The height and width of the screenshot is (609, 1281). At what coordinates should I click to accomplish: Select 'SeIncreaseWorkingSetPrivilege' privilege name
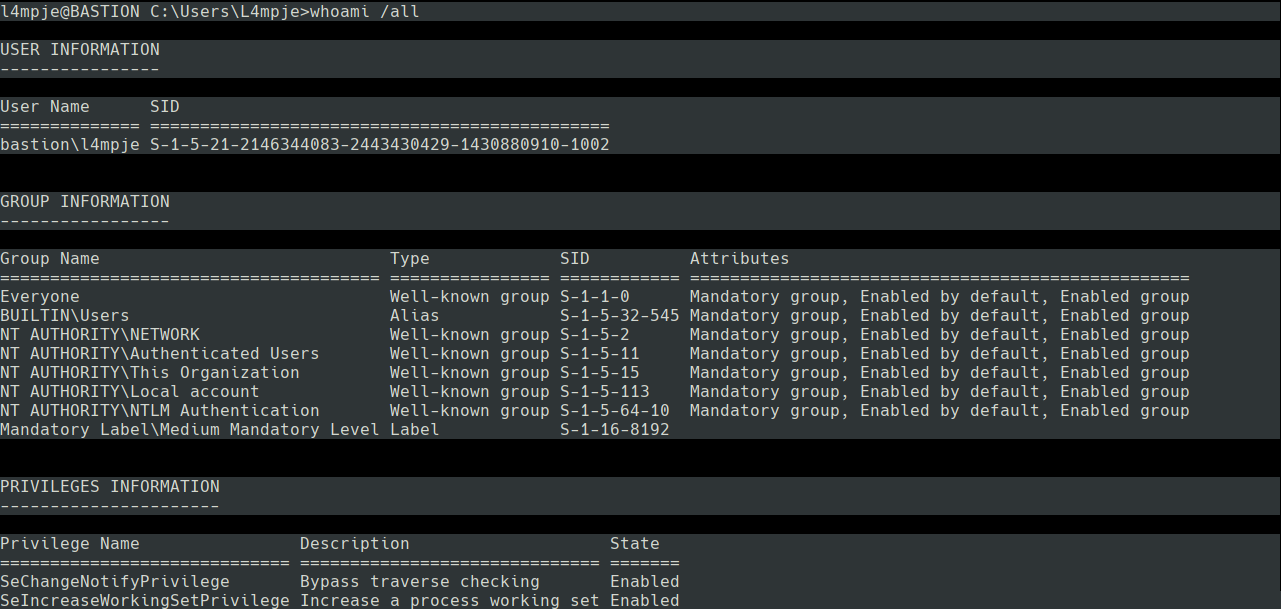click(145, 600)
